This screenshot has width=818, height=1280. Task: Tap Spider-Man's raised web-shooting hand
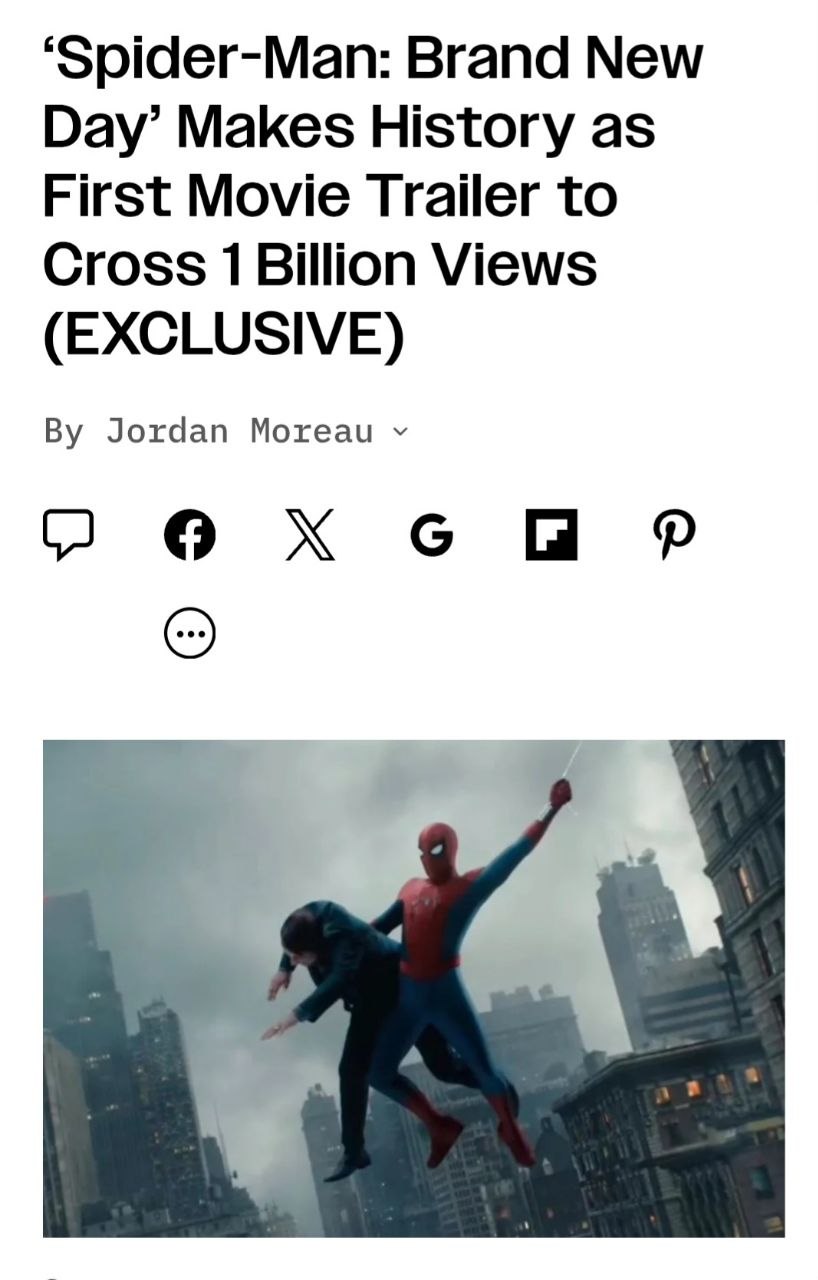(x=560, y=793)
